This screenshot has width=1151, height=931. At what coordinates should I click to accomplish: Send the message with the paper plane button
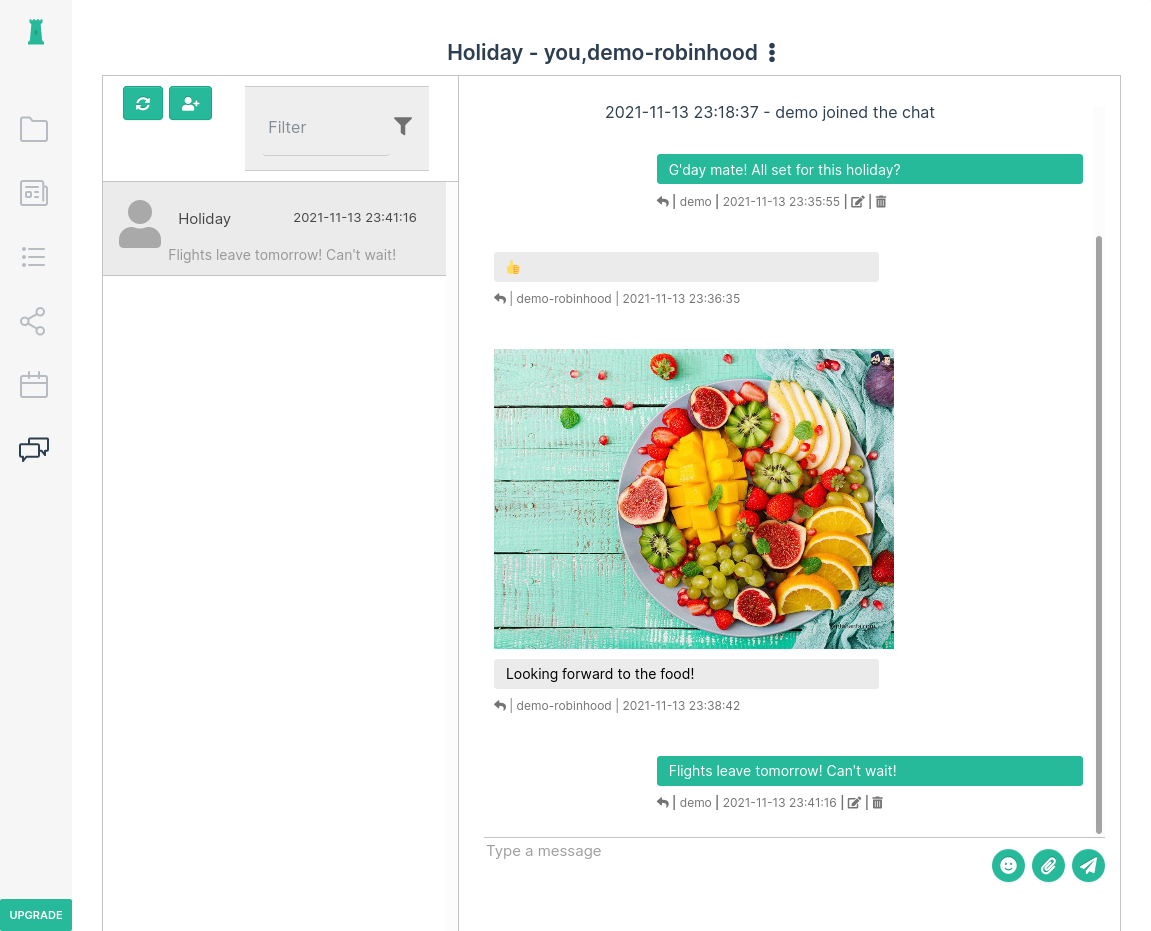click(1088, 865)
